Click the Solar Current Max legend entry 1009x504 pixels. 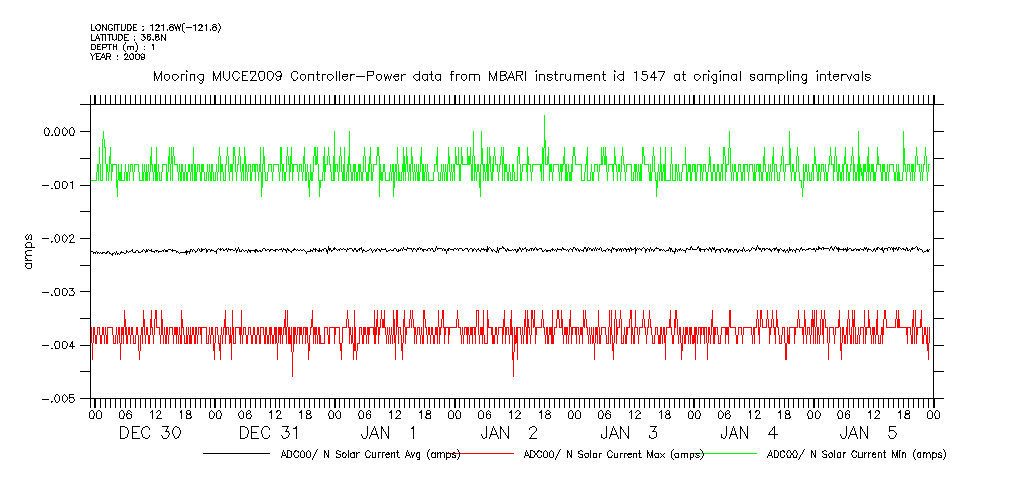tap(612, 454)
